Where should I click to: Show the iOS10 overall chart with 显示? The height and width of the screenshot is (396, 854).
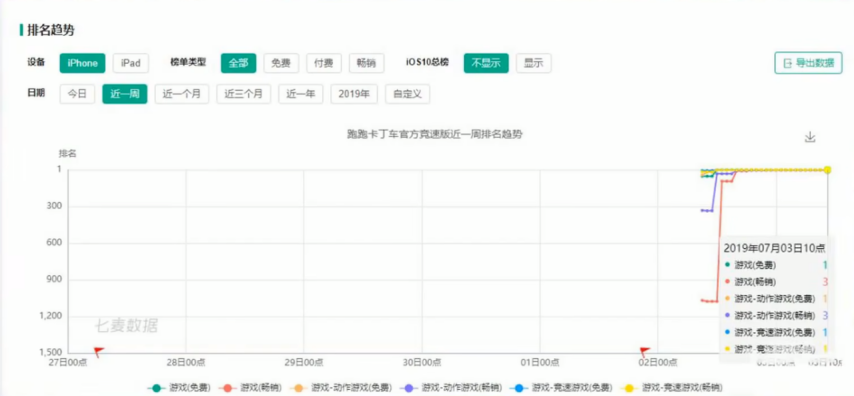coord(534,63)
